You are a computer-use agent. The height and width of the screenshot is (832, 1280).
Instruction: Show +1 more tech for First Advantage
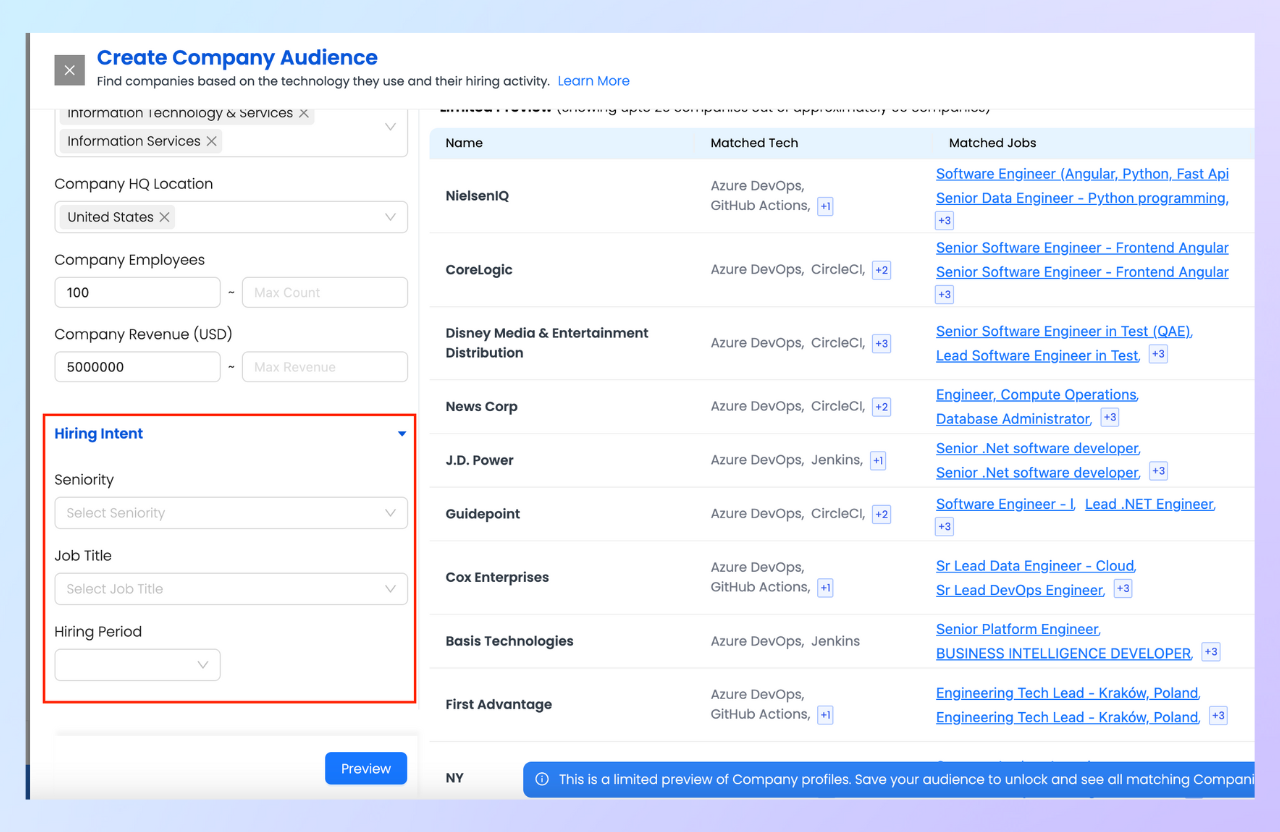[x=825, y=715]
